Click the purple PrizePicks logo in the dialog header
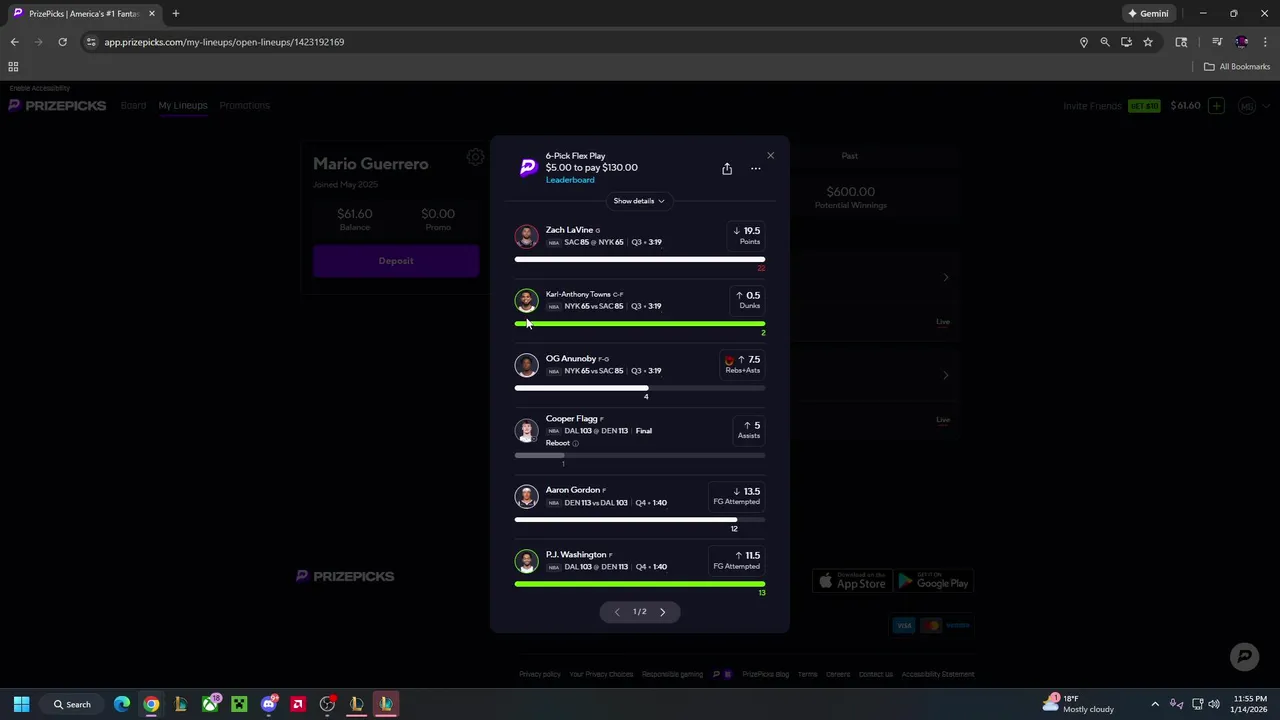Screen dimensions: 1280x720 click(x=528, y=168)
